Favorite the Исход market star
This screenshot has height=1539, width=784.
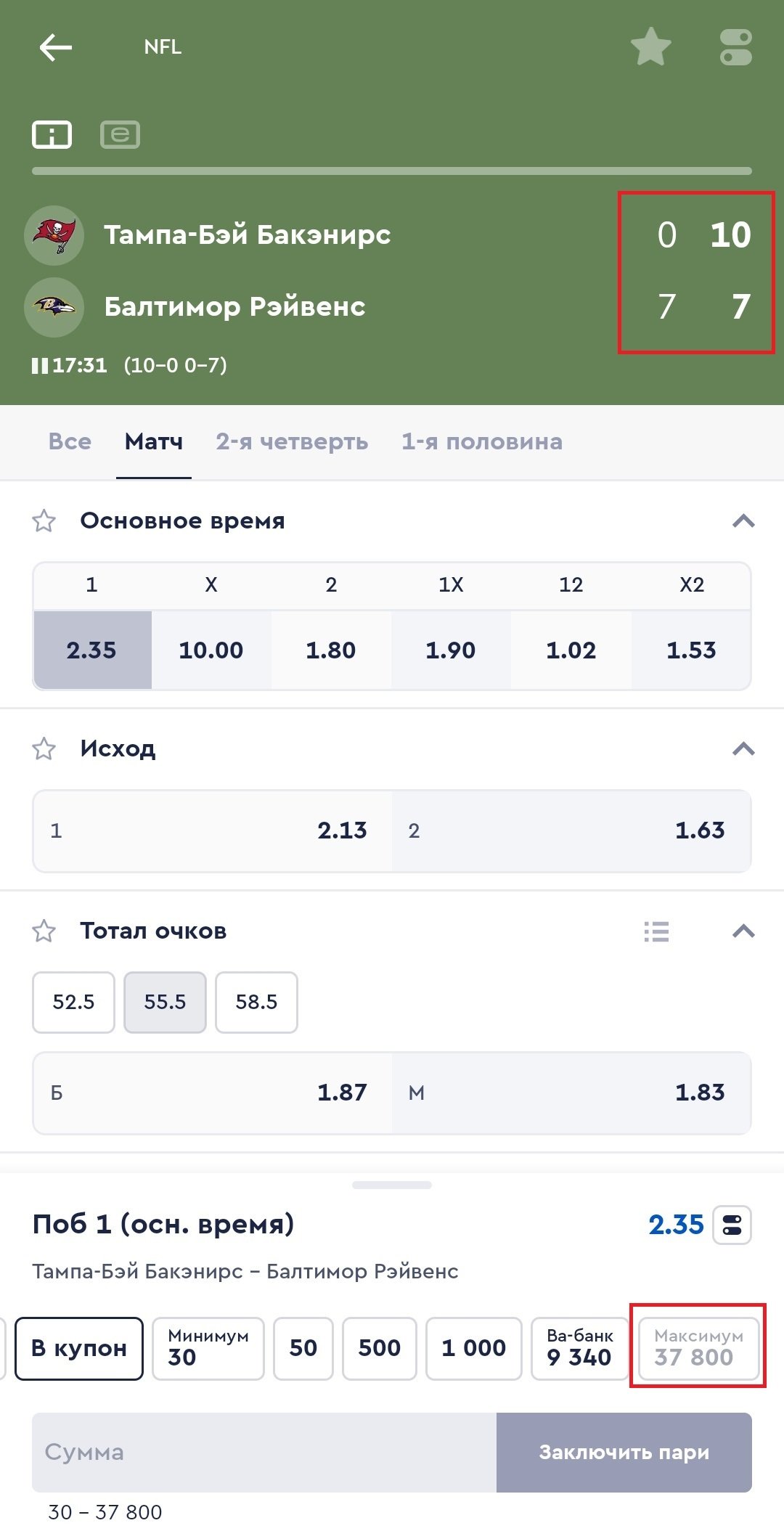44,749
